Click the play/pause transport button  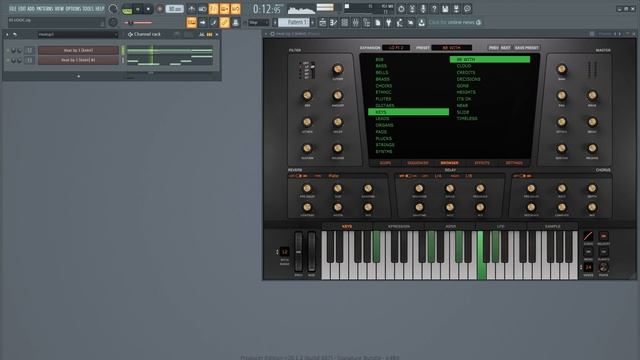[138, 9]
